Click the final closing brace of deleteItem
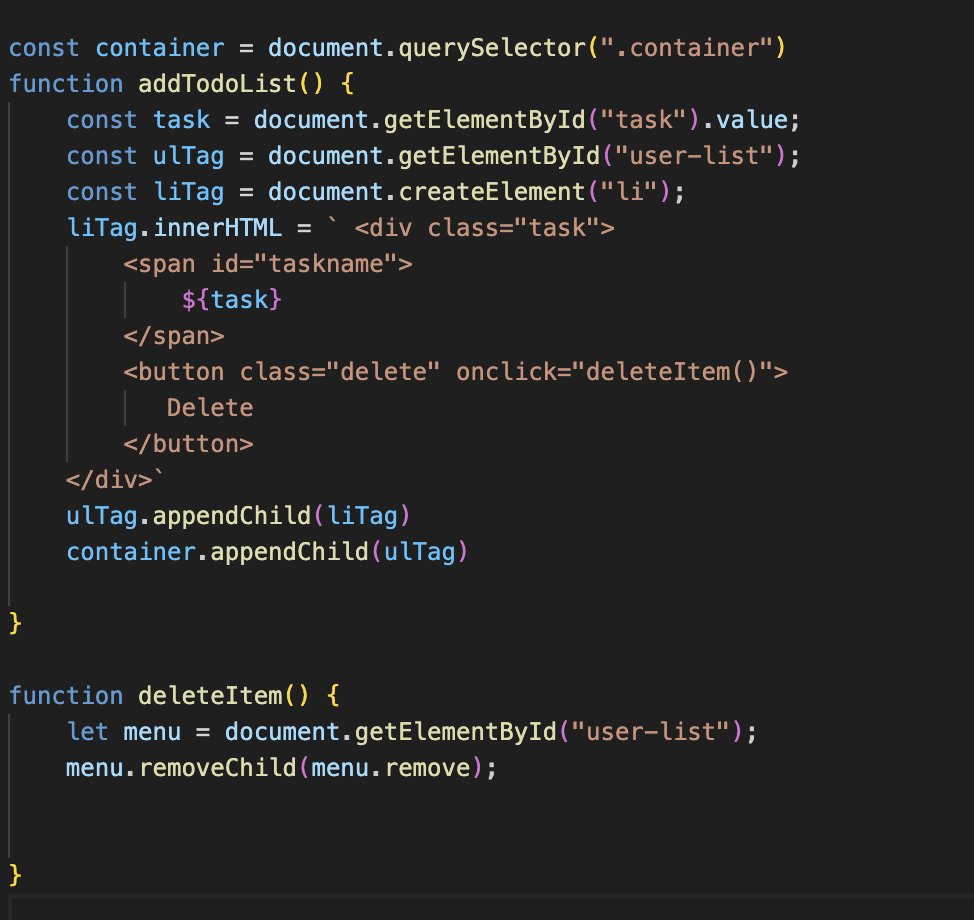The image size is (974, 920). coord(16,876)
